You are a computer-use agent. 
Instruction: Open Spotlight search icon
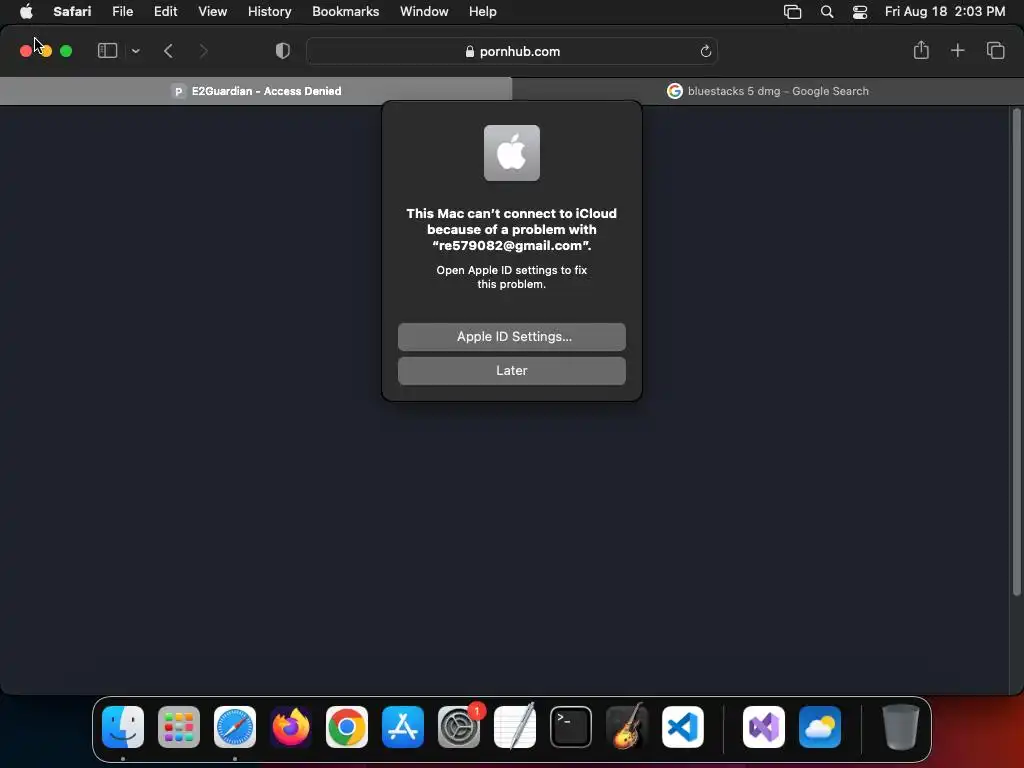coord(827,11)
